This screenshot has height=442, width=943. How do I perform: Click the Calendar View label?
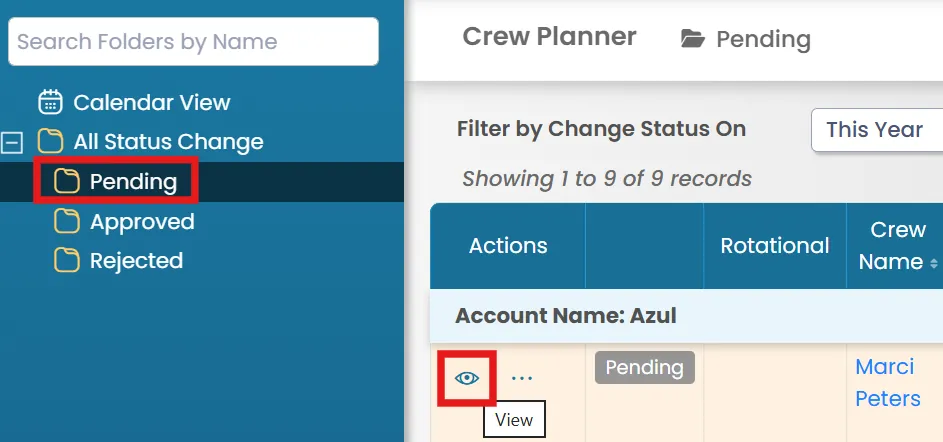tap(152, 102)
